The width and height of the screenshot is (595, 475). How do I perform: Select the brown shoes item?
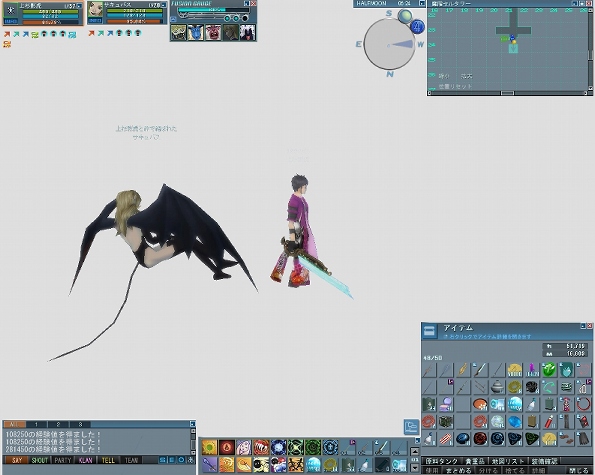(566, 439)
